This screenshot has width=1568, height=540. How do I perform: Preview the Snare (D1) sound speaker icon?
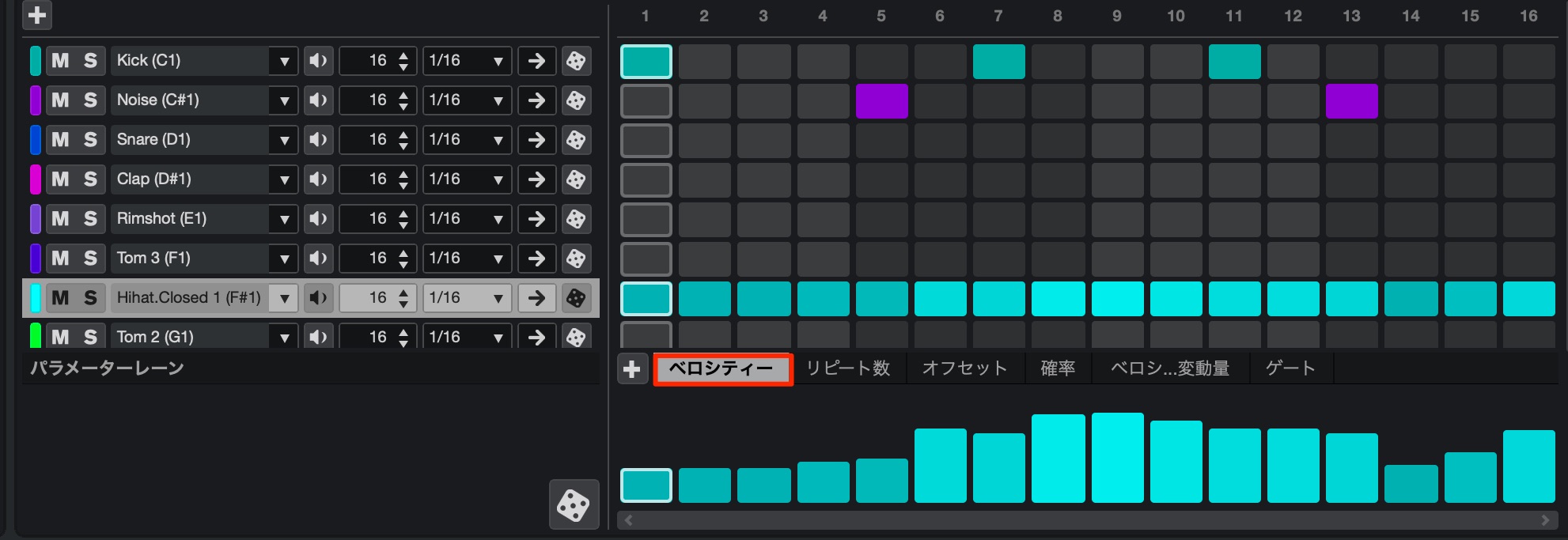(x=318, y=140)
